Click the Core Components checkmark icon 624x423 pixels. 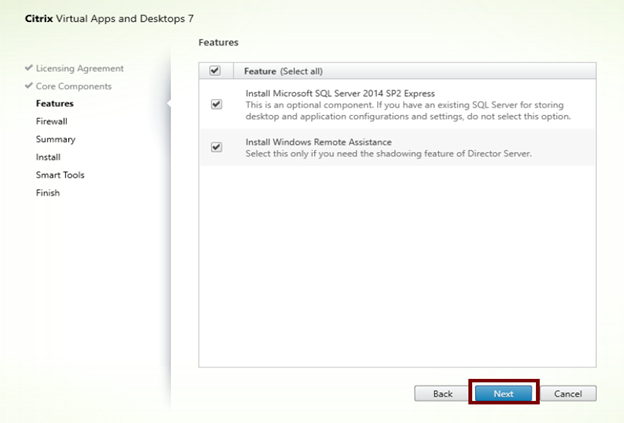point(29,86)
